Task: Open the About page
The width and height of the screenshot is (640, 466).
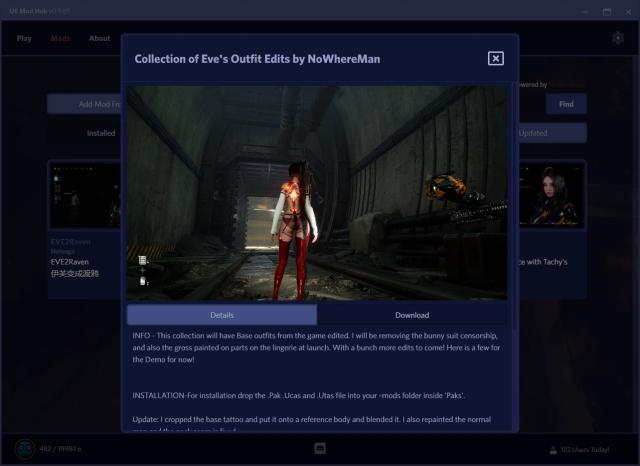Action: (x=100, y=38)
